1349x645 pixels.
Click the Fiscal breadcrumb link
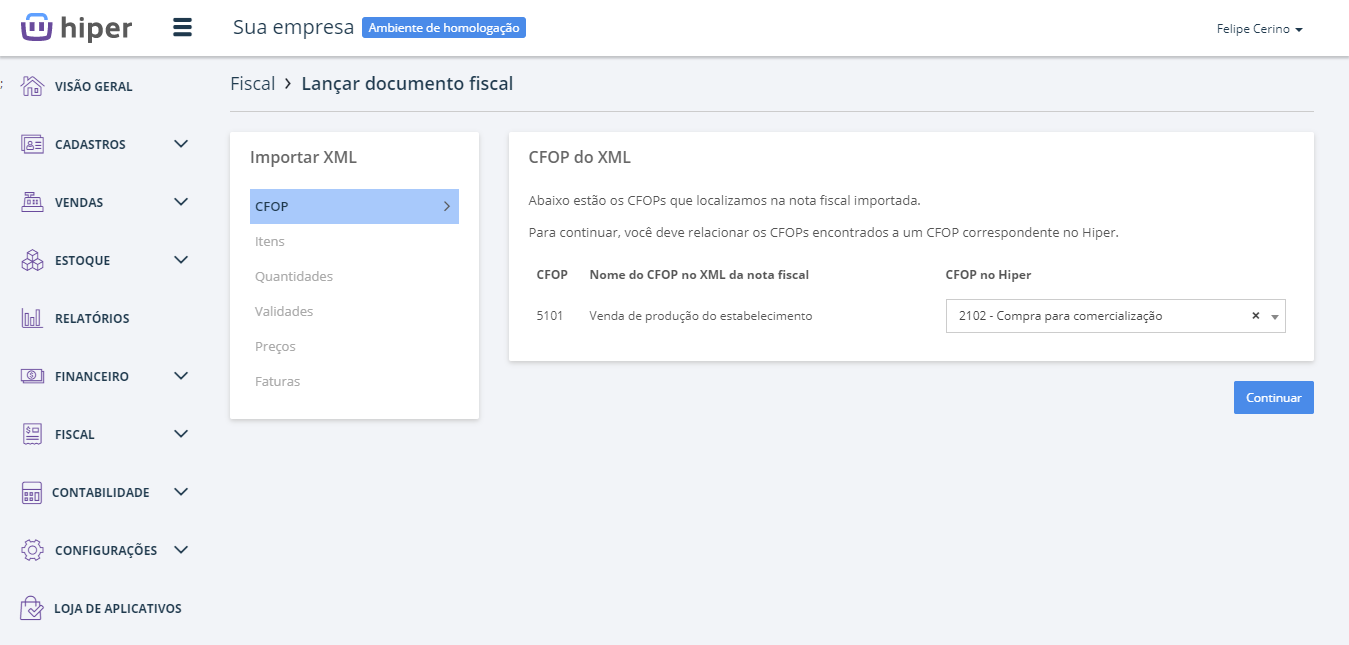coord(252,84)
